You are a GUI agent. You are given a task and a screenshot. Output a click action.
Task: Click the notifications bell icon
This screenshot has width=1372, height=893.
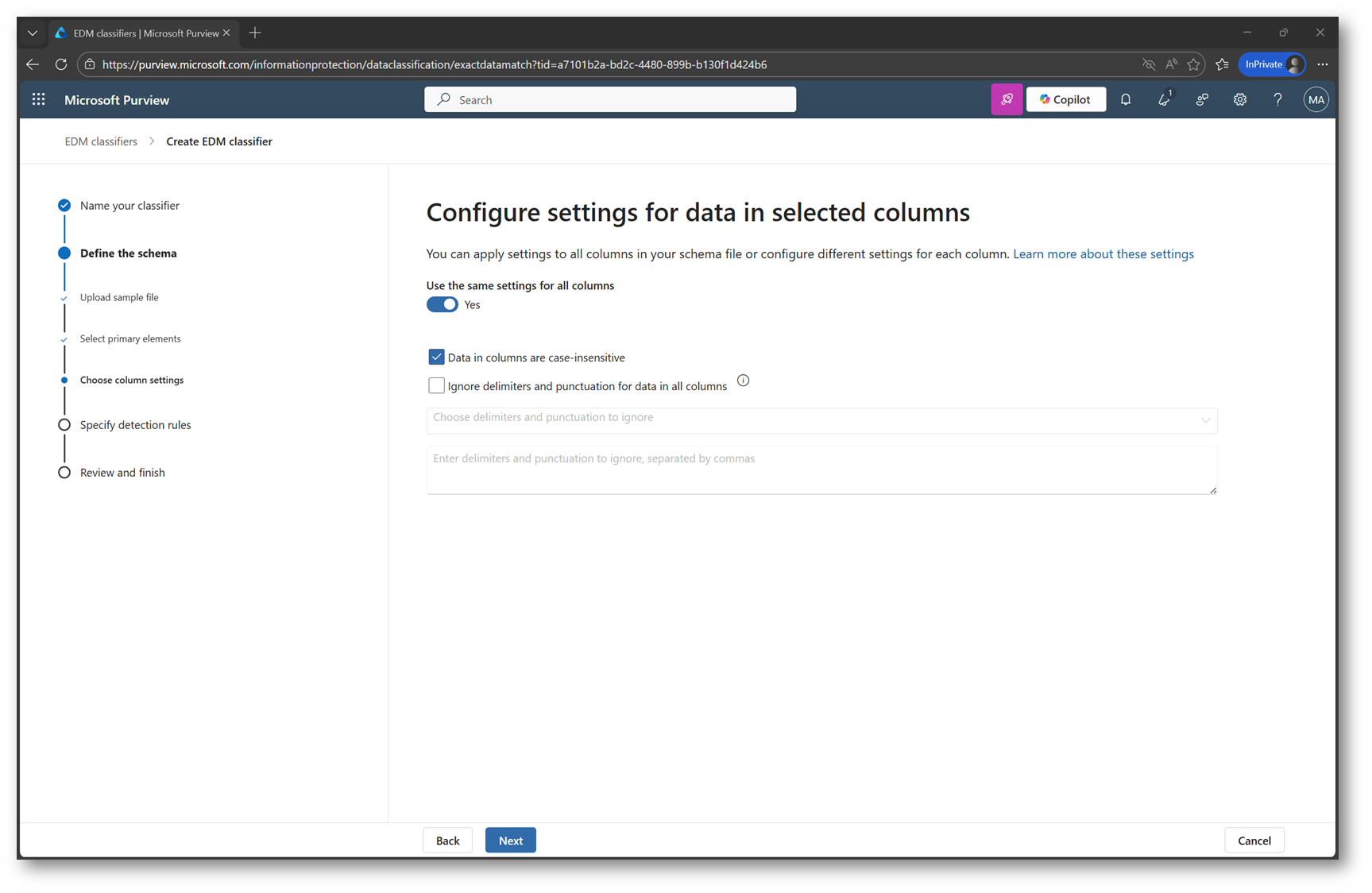point(1126,99)
